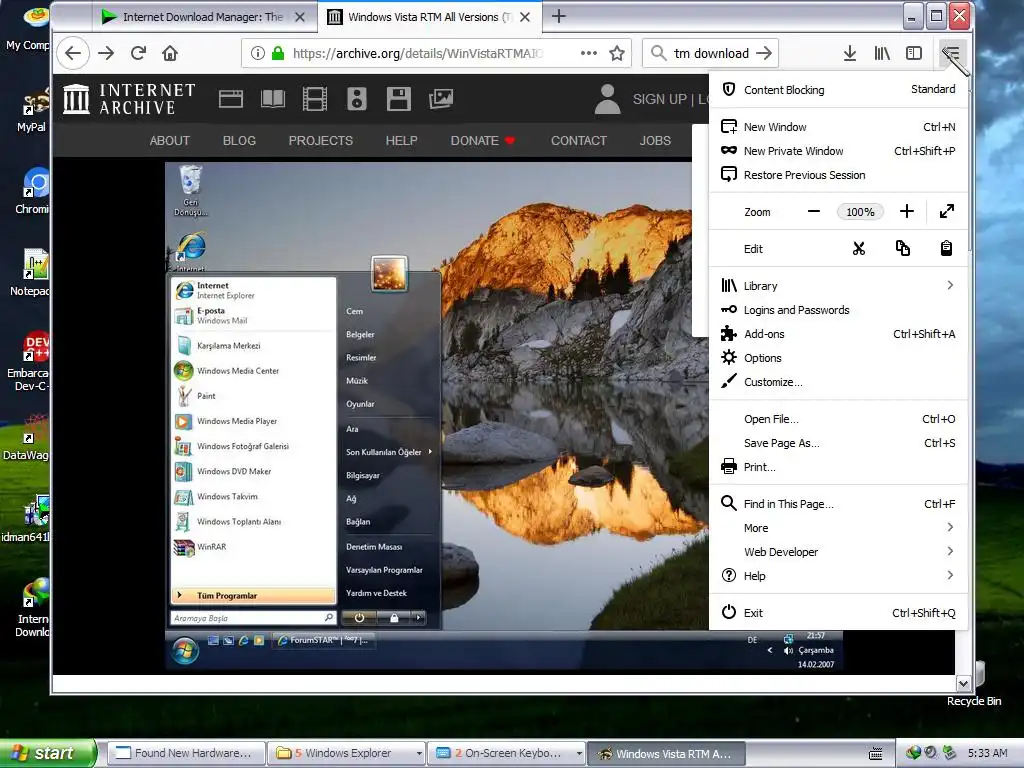Select Open File... menu item

coord(838,419)
